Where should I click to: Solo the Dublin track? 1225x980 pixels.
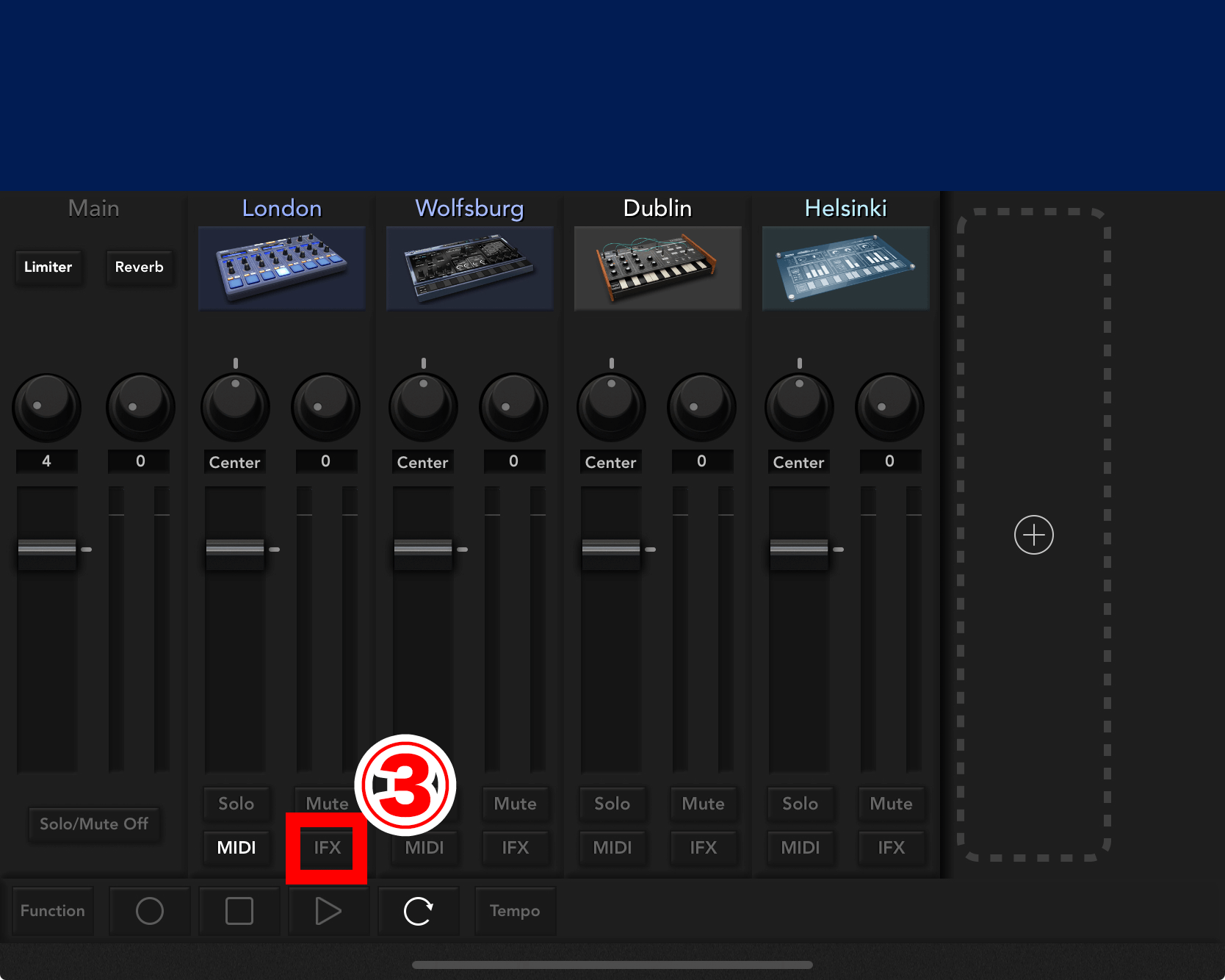click(x=612, y=804)
